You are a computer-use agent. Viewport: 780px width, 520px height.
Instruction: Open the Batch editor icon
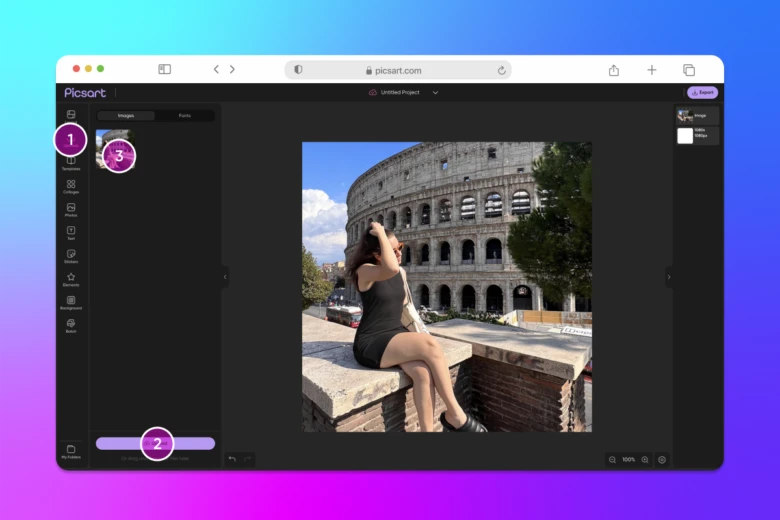pyautogui.click(x=71, y=325)
